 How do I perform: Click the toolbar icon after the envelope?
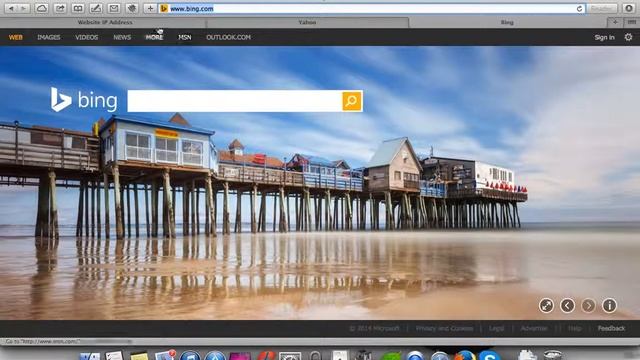(132, 9)
